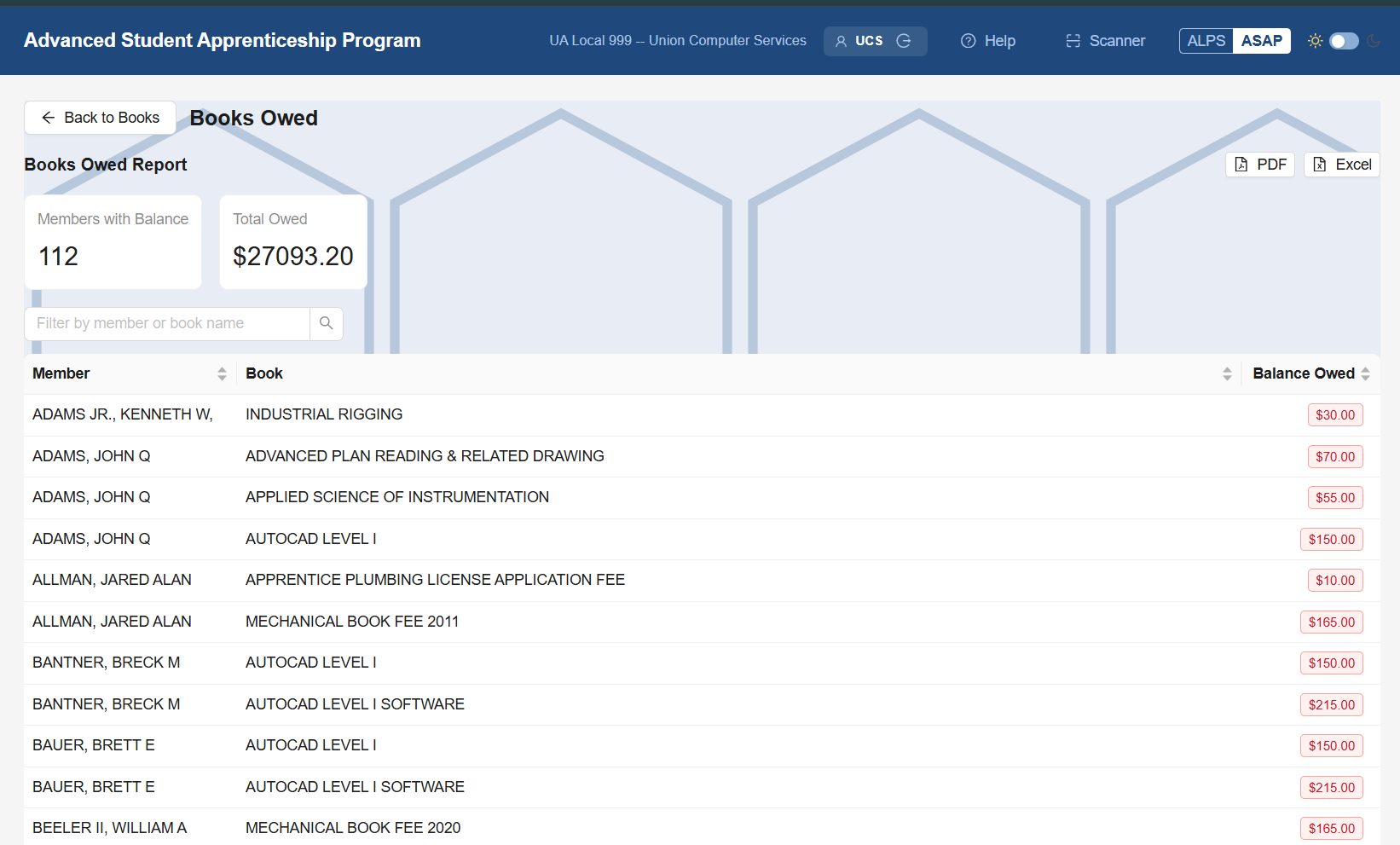The height and width of the screenshot is (845, 1400).
Task: Sort the table by Member column
Action: (x=130, y=373)
